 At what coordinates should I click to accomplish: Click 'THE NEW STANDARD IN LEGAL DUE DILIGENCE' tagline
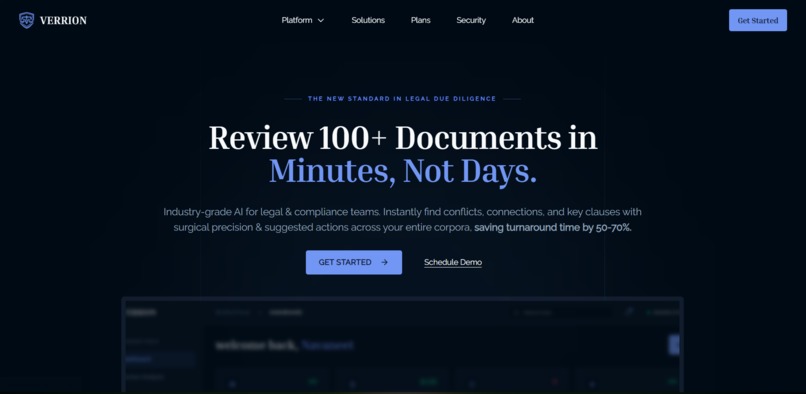(402, 99)
